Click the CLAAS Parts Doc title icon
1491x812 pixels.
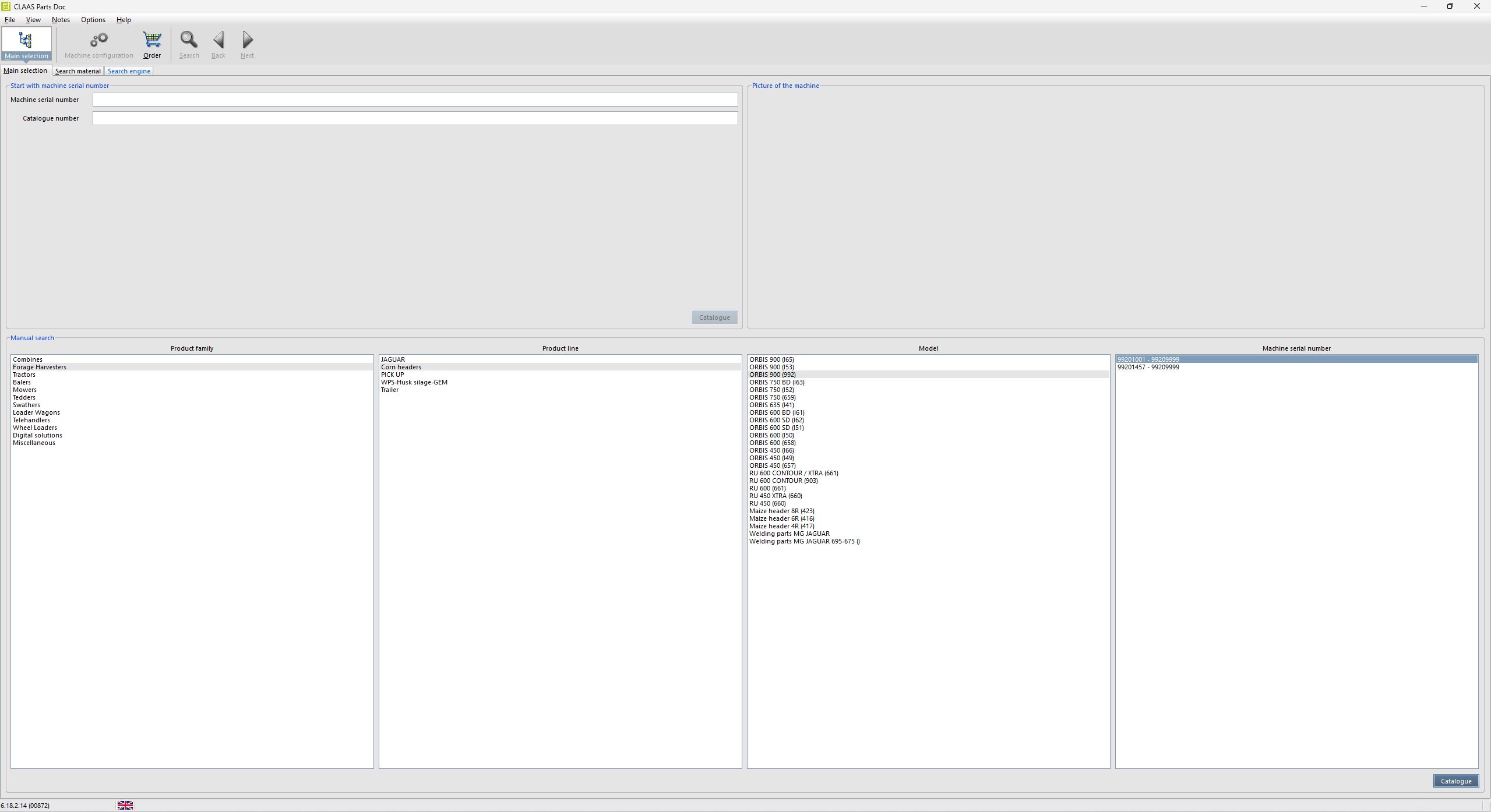tap(6, 6)
